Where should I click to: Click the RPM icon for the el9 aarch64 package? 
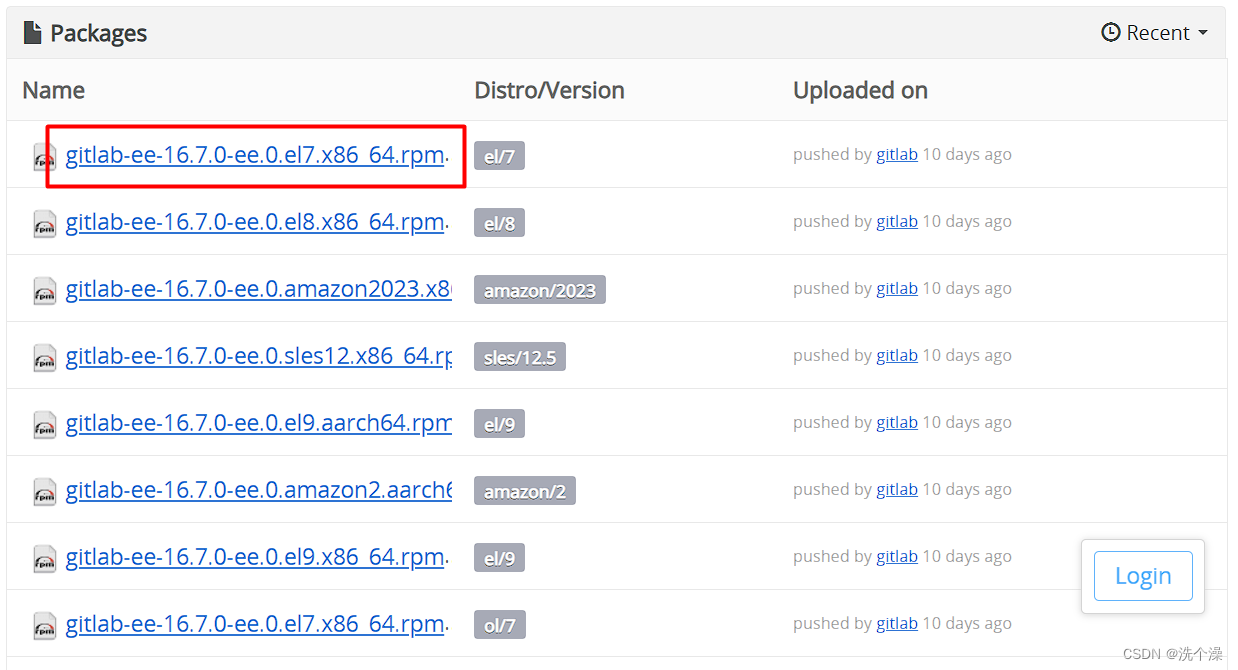[x=43, y=425]
